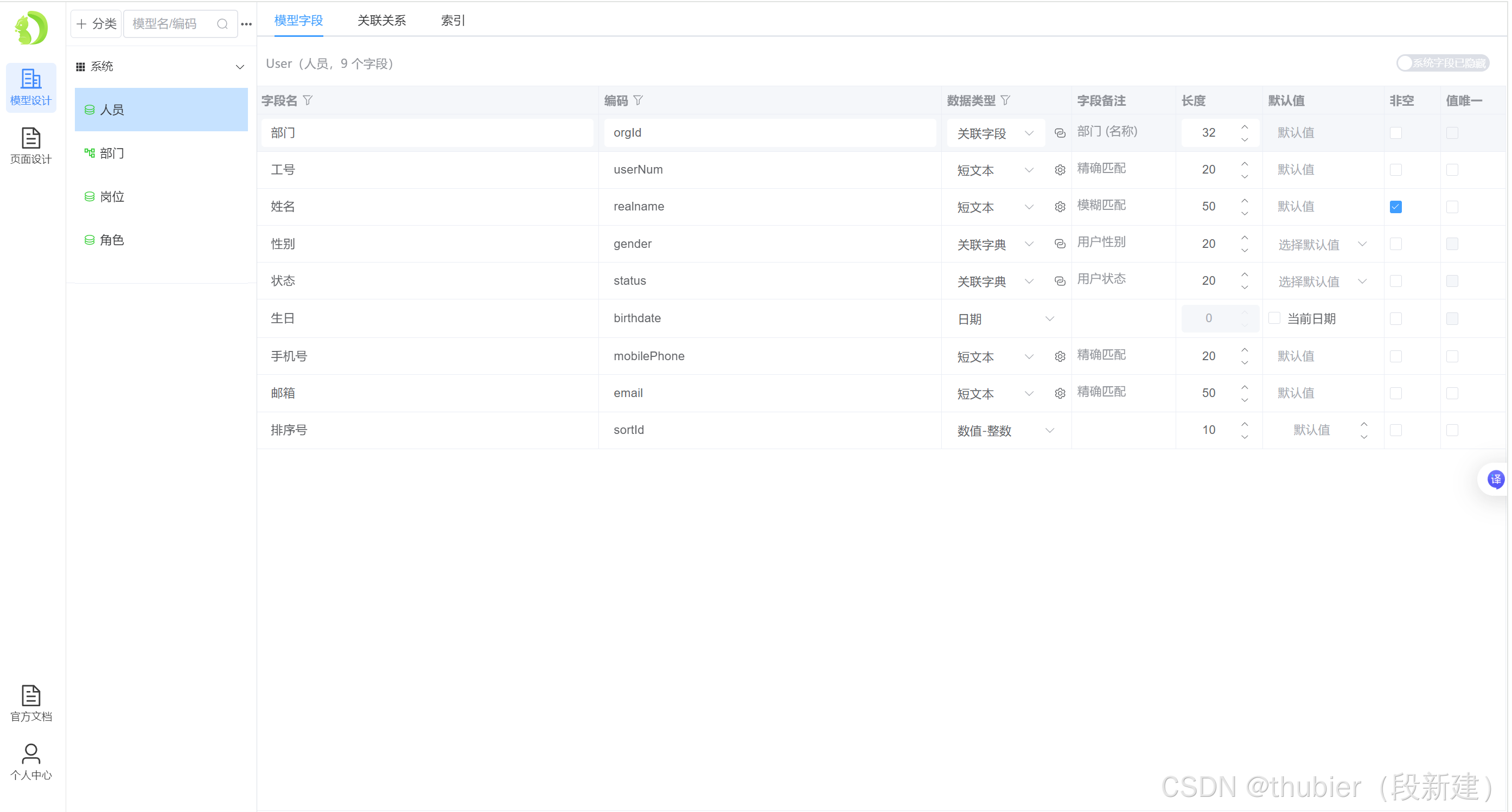The image size is (1512, 812).
Task: Click the + 分类 button
Action: (96, 24)
